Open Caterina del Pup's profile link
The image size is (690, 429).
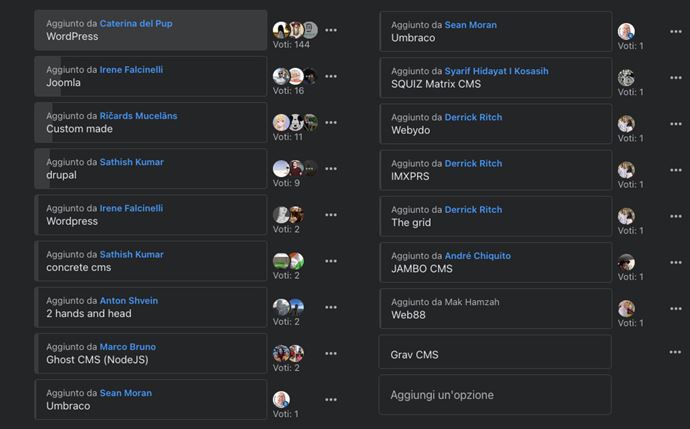click(x=136, y=23)
